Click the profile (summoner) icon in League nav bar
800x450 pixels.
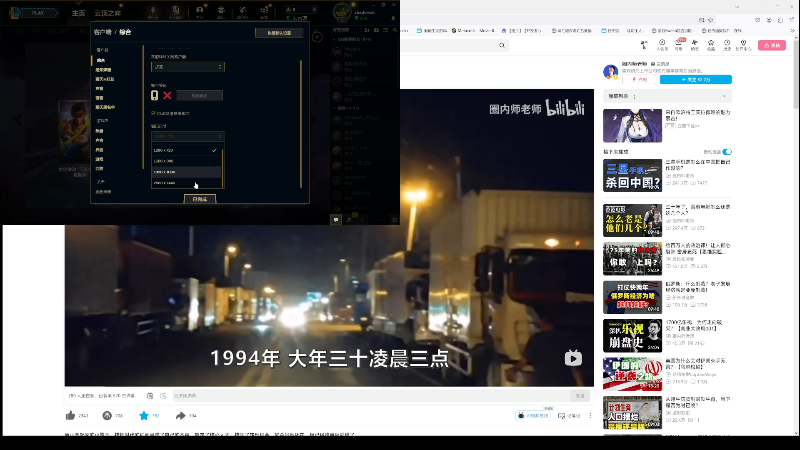199,11
